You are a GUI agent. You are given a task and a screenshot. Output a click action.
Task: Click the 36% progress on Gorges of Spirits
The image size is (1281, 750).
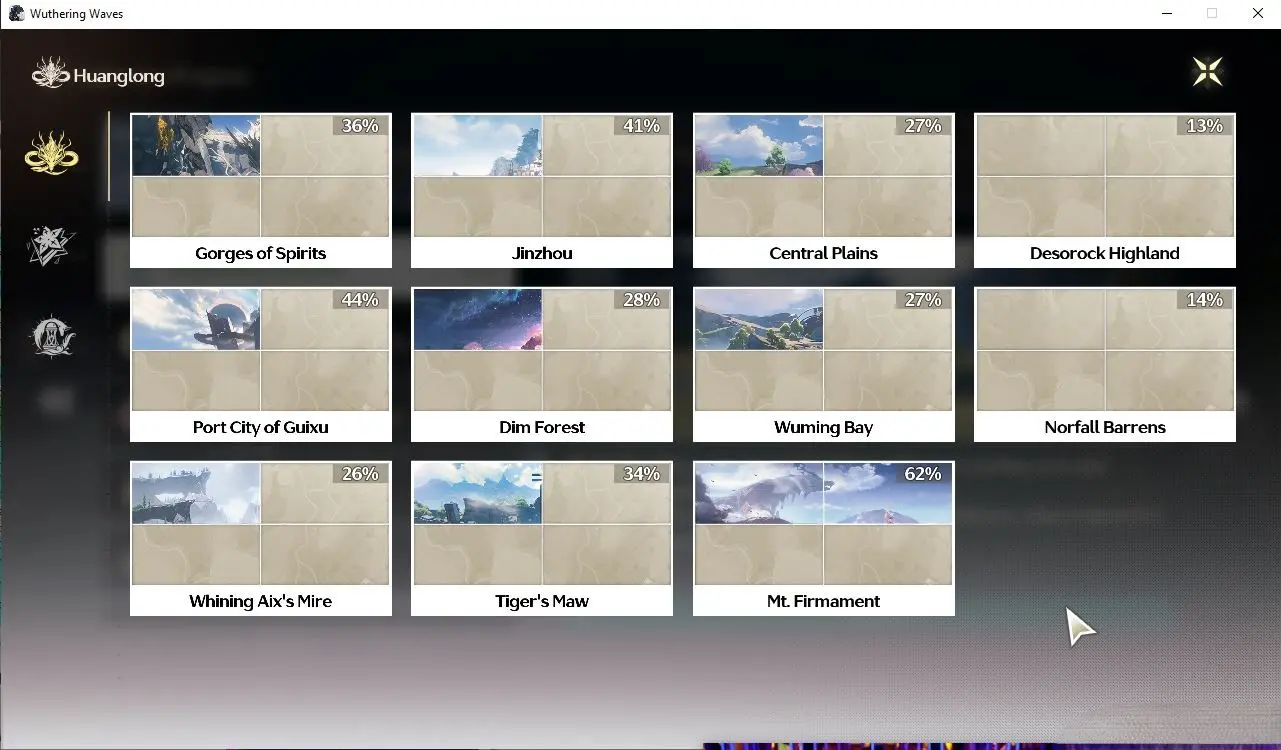click(x=360, y=126)
